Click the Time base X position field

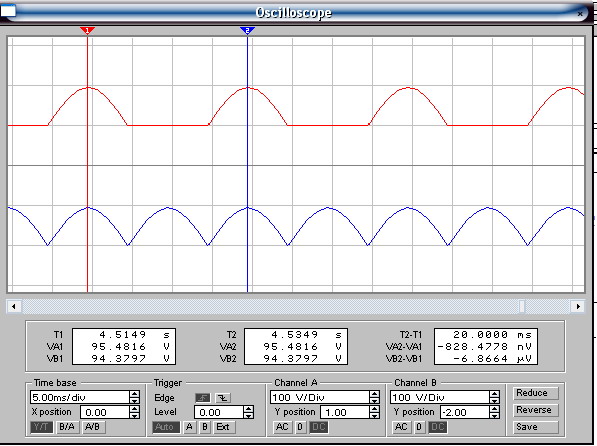(105, 412)
